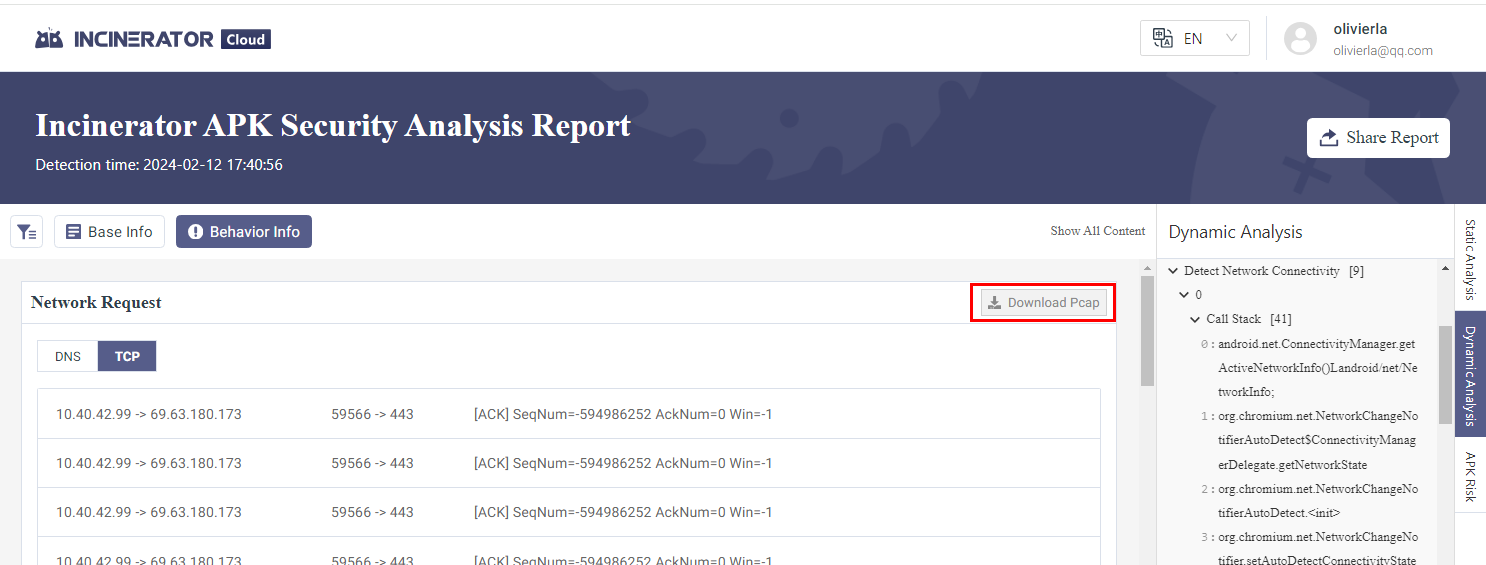Click the olivierla@qq.com email text

pos(1383,50)
